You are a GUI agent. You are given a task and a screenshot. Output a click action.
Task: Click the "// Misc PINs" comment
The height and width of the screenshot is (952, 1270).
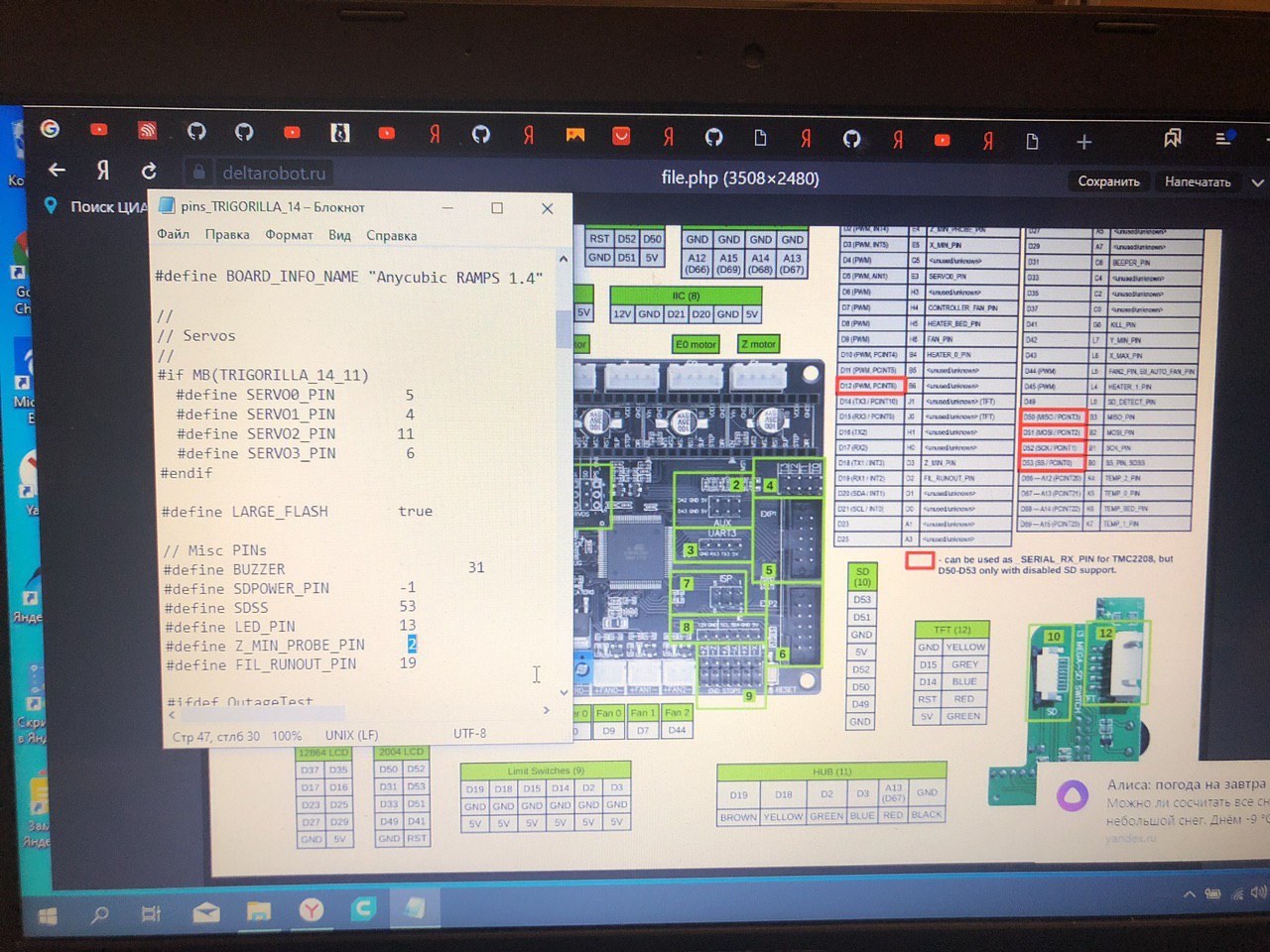tap(214, 550)
